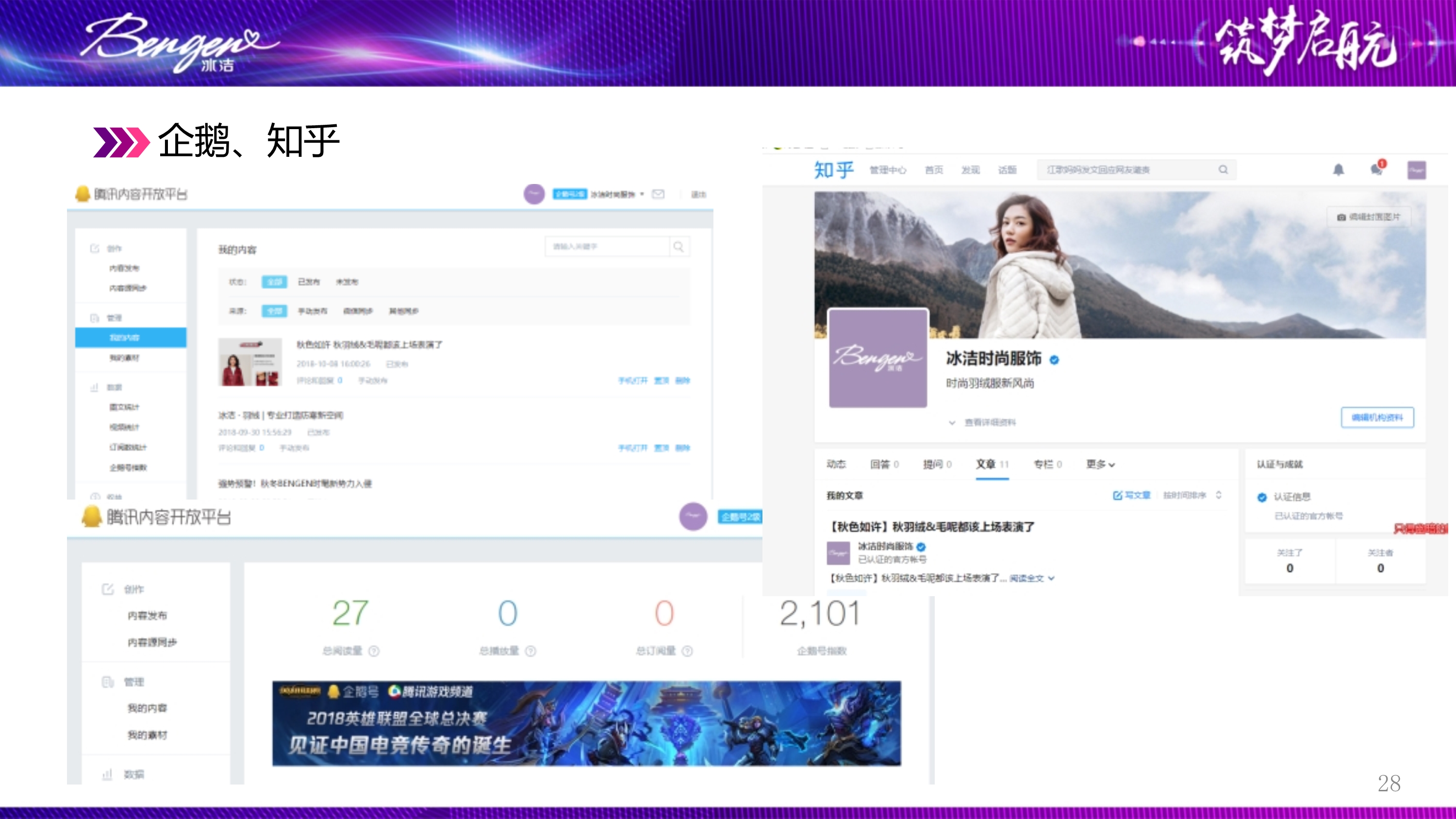Switch to 回答 profile tab

884,464
